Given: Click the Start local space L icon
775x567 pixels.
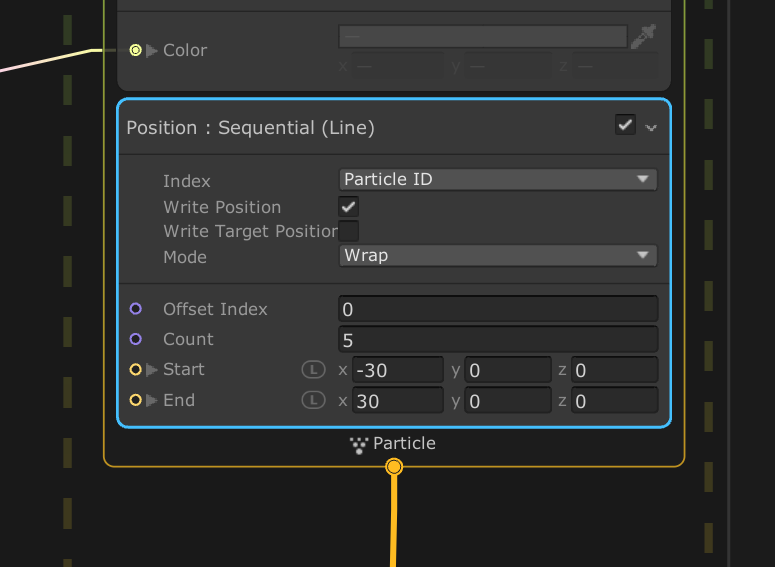Looking at the screenshot, I should 314,370.
